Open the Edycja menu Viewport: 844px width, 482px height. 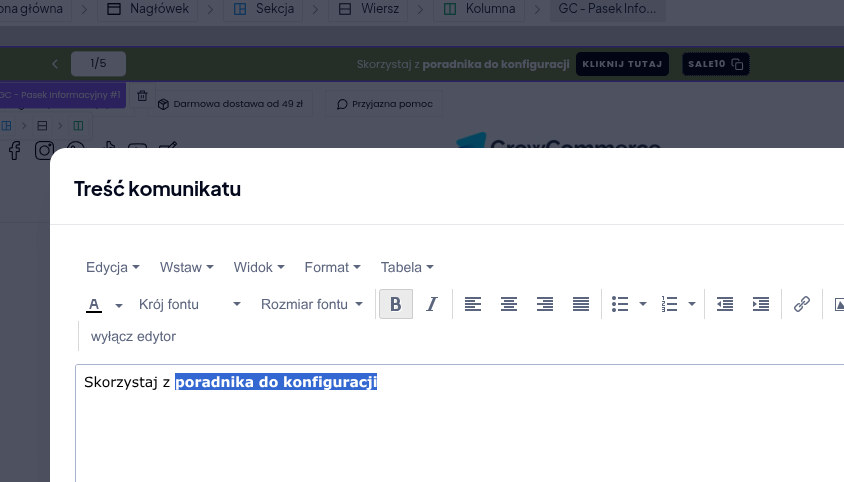[112, 267]
